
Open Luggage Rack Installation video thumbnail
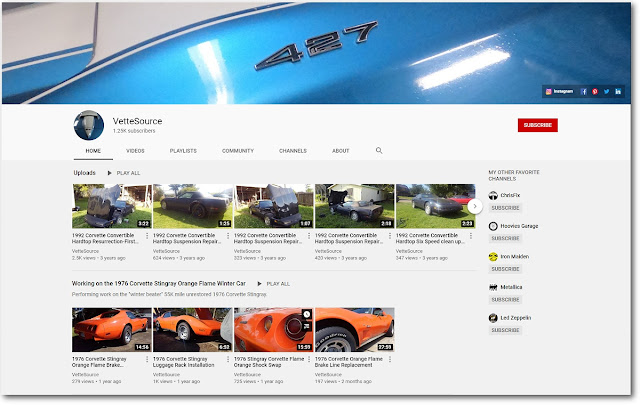[193, 330]
